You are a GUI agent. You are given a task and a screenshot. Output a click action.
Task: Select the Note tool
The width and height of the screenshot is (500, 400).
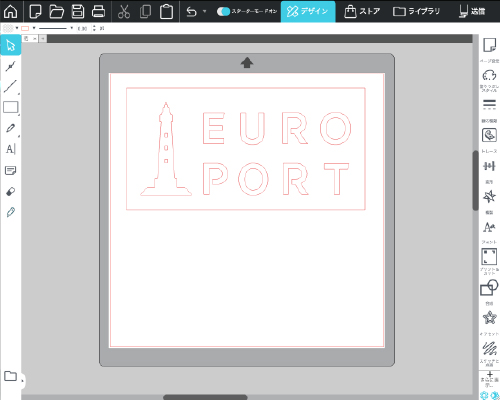tap(11, 171)
